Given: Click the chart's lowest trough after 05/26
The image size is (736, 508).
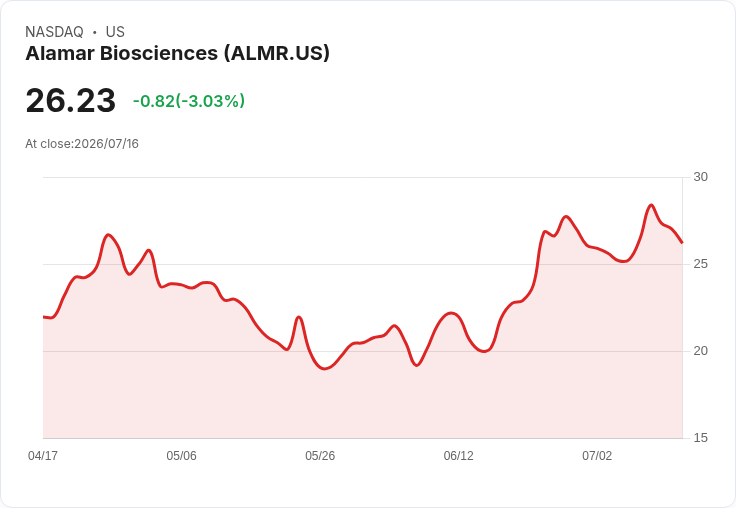Looking at the screenshot, I should click(x=324, y=369).
